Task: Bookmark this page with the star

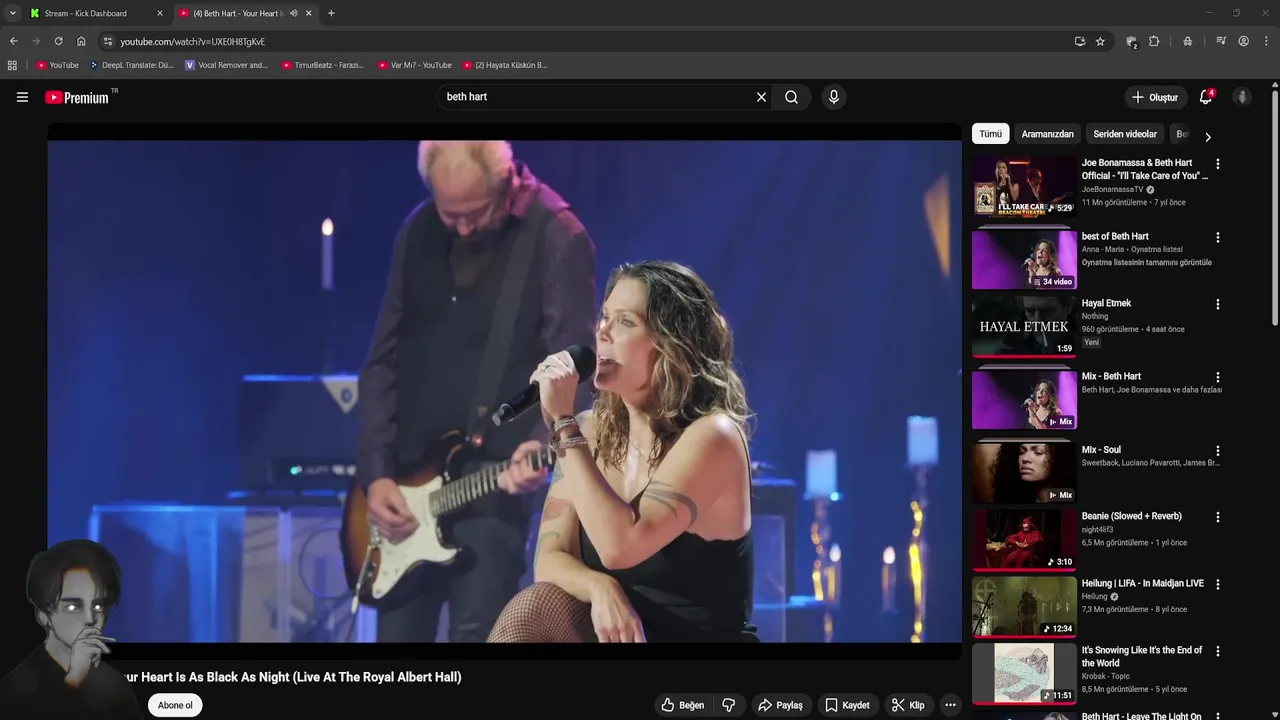Action: point(1100,41)
